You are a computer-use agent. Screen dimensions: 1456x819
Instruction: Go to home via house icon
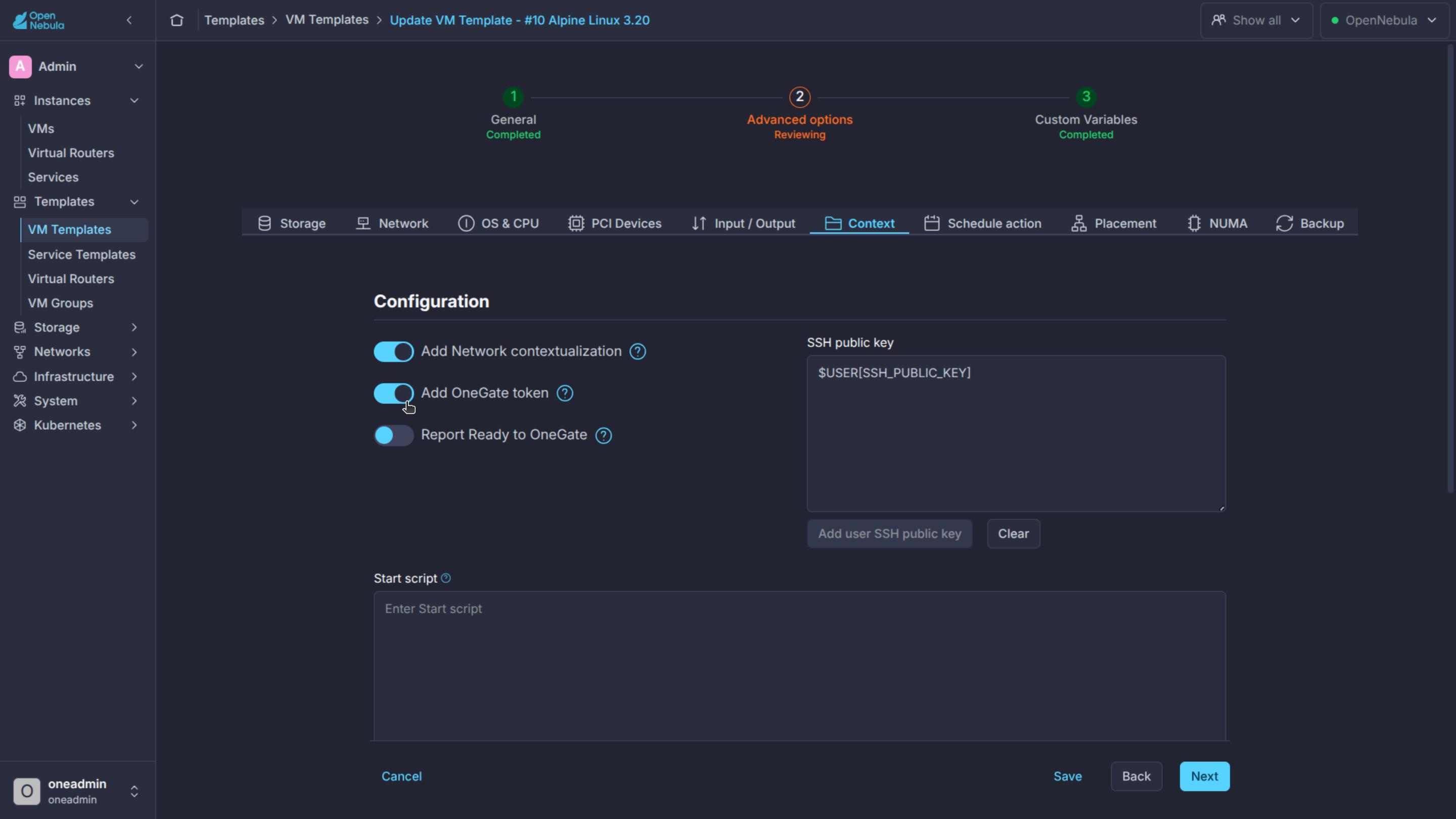click(177, 20)
